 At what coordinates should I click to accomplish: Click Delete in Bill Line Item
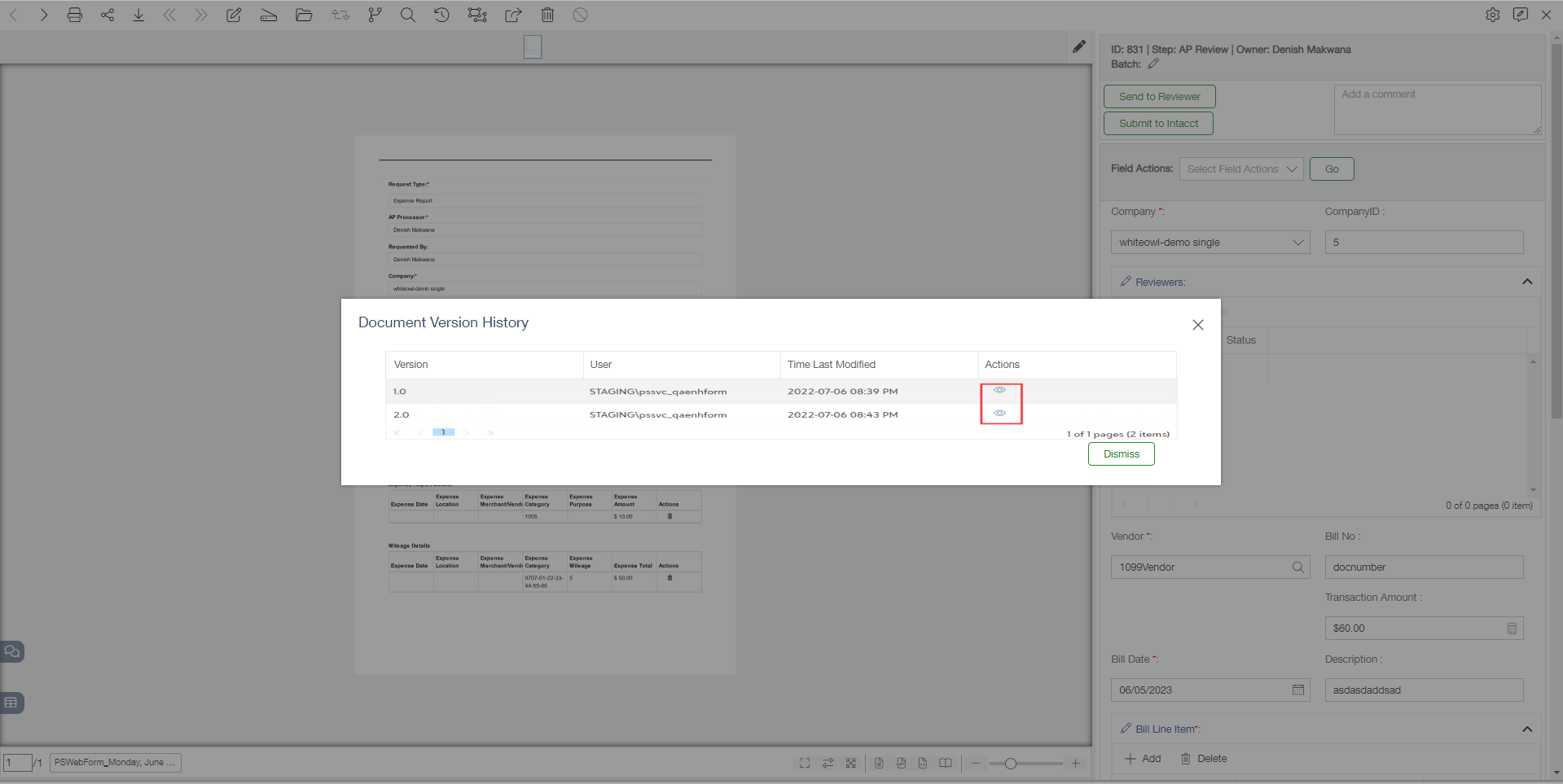pyautogui.click(x=1204, y=759)
